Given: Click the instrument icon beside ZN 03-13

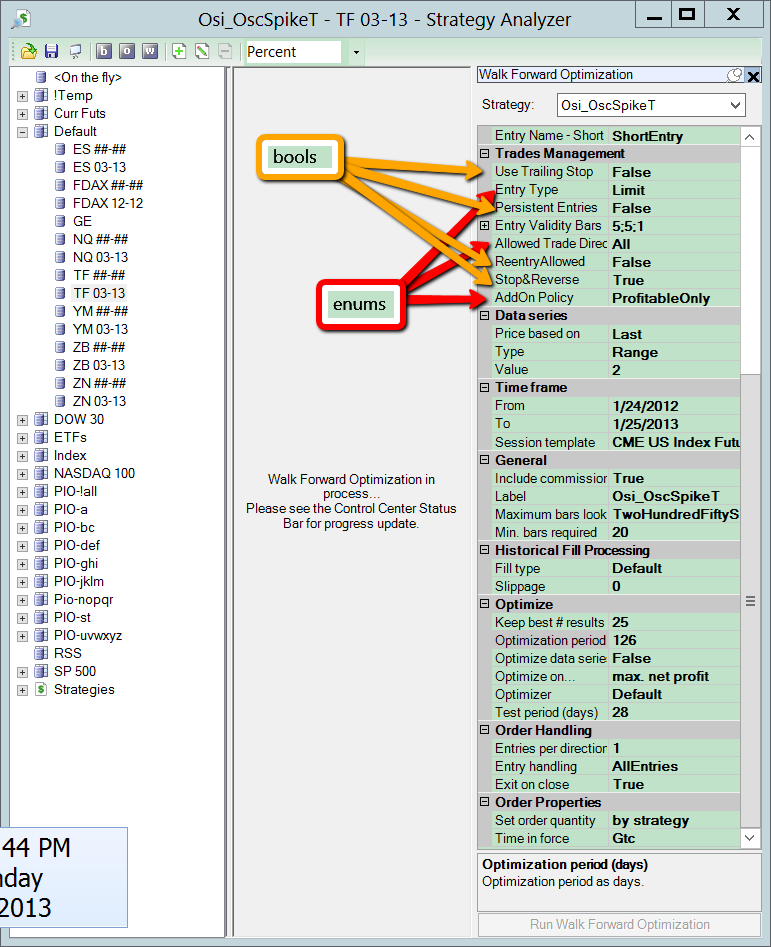Looking at the screenshot, I should [x=60, y=401].
